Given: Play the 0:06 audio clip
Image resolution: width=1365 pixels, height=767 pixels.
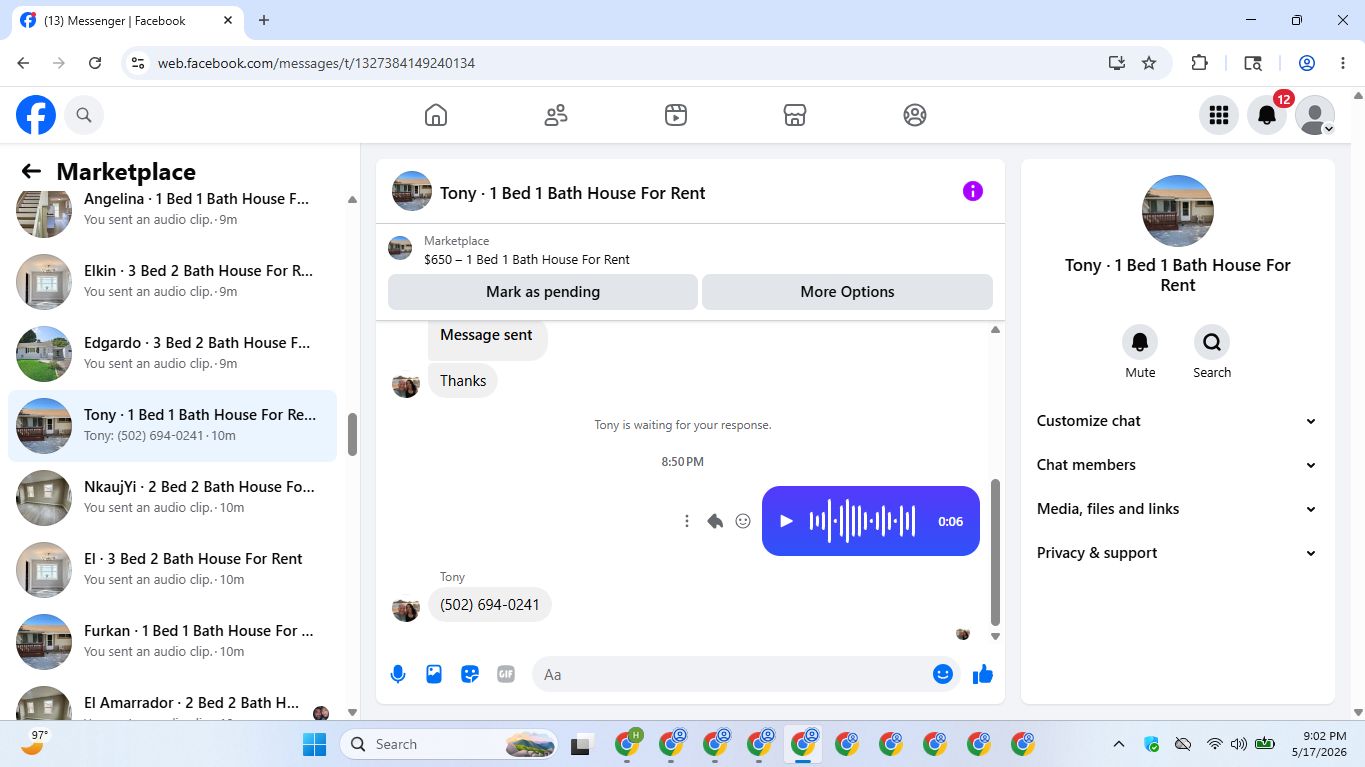Looking at the screenshot, I should coord(786,521).
